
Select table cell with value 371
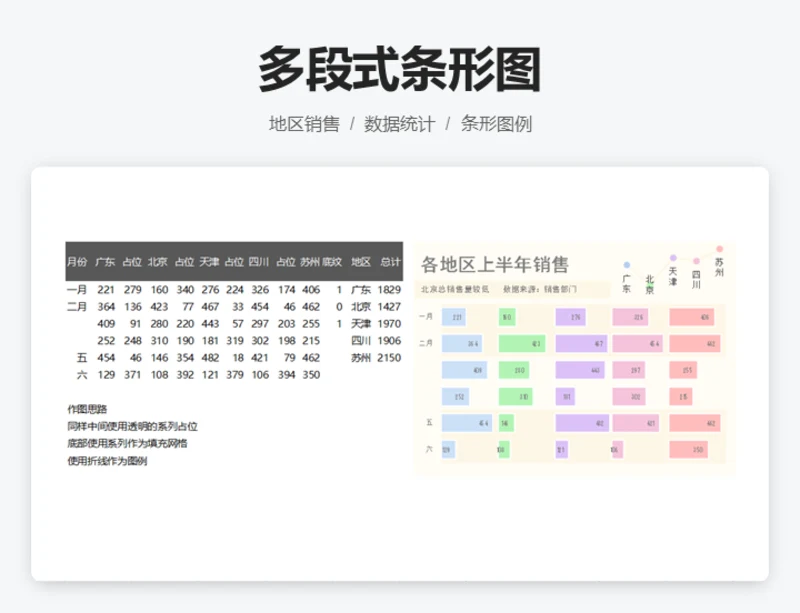(133, 375)
